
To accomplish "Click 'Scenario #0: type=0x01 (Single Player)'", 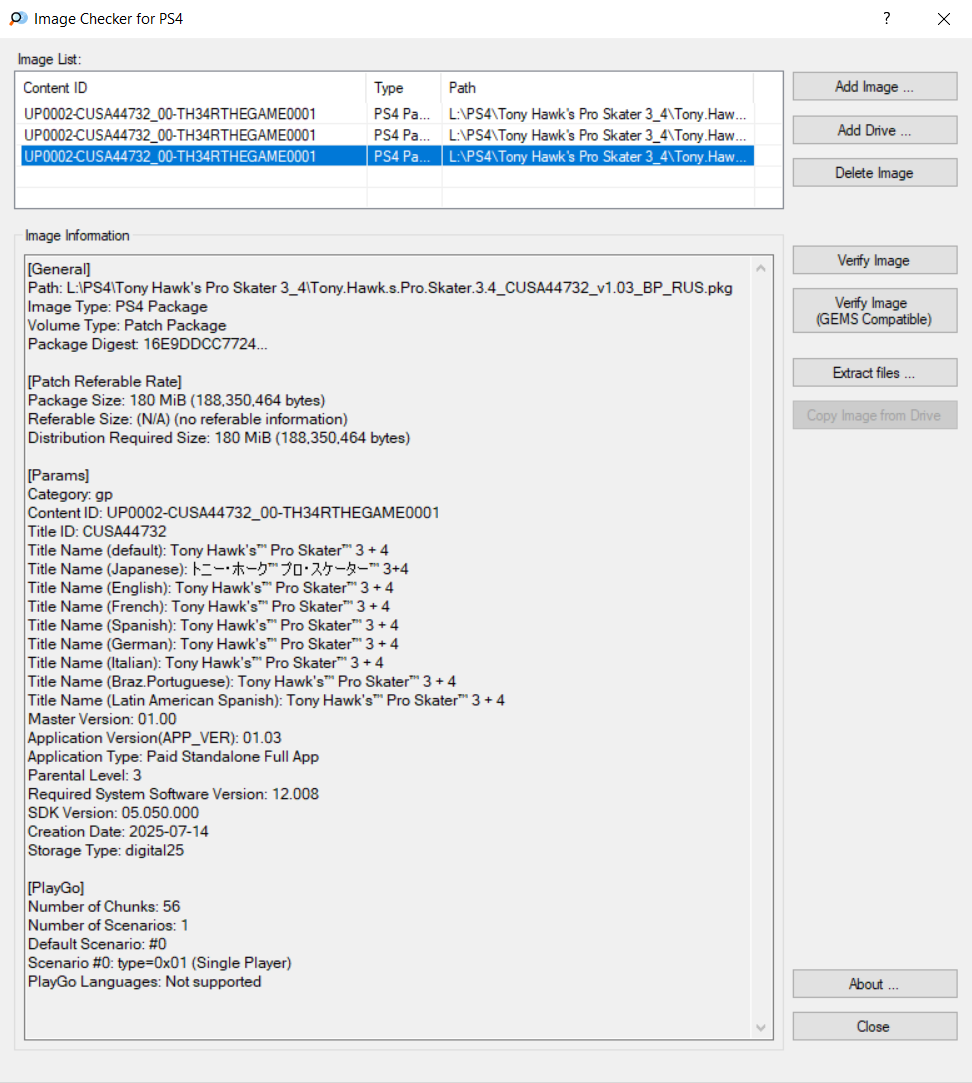I will 160,963.
